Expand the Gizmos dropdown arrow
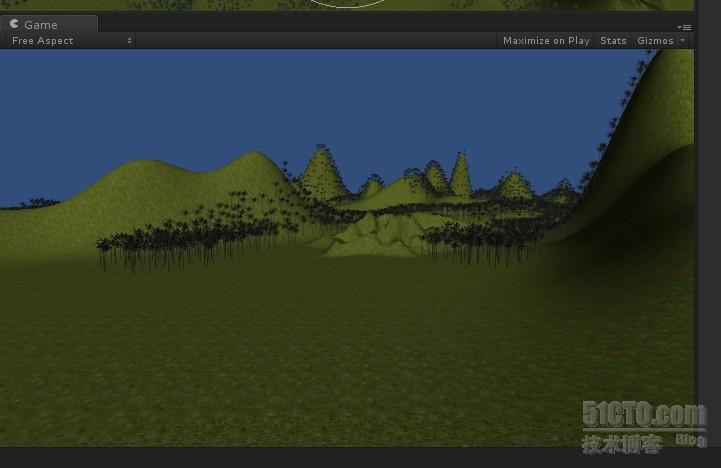This screenshot has width=721, height=468. [x=683, y=41]
